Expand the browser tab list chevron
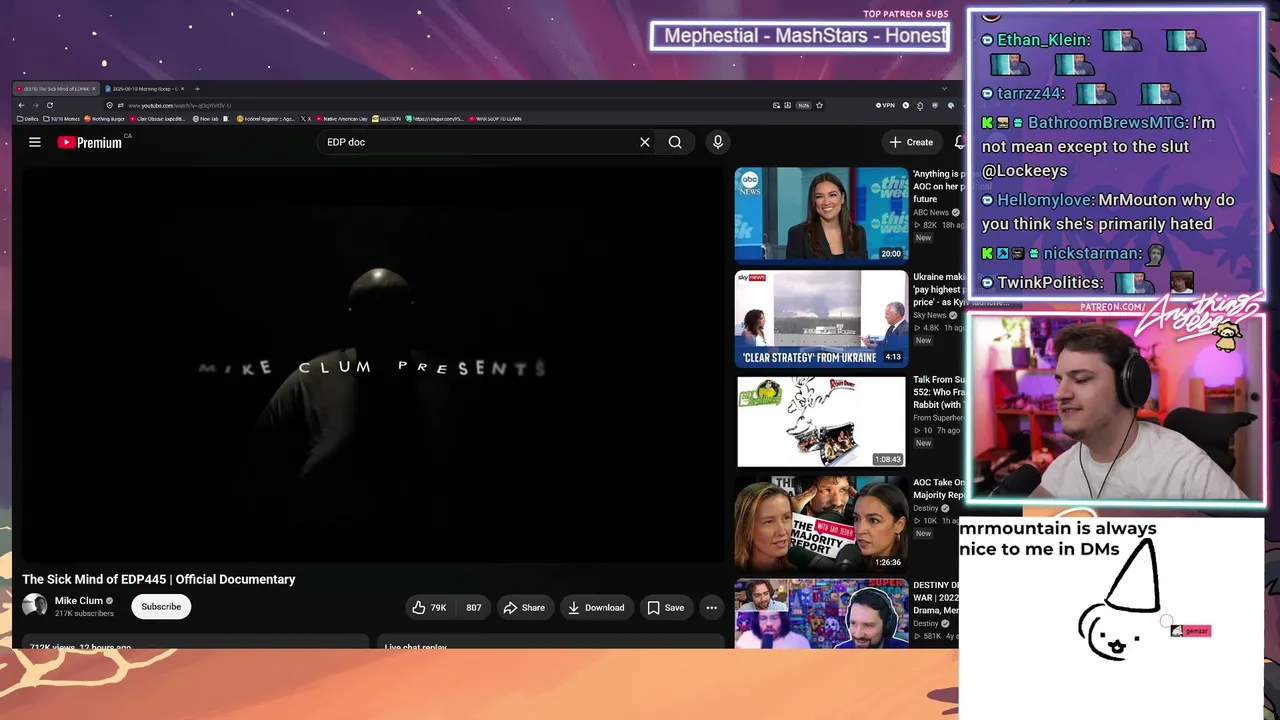This screenshot has width=1280, height=720. click(944, 89)
